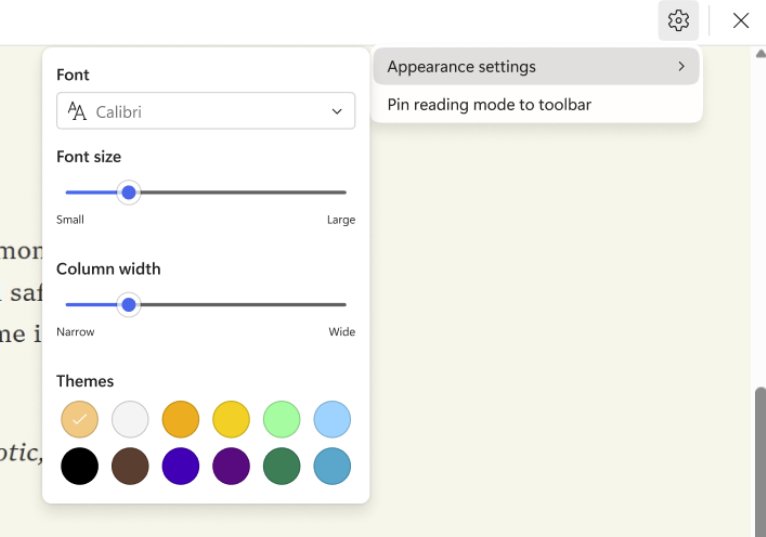
Task: Select the black theme swatch
Action: pyautogui.click(x=80, y=466)
